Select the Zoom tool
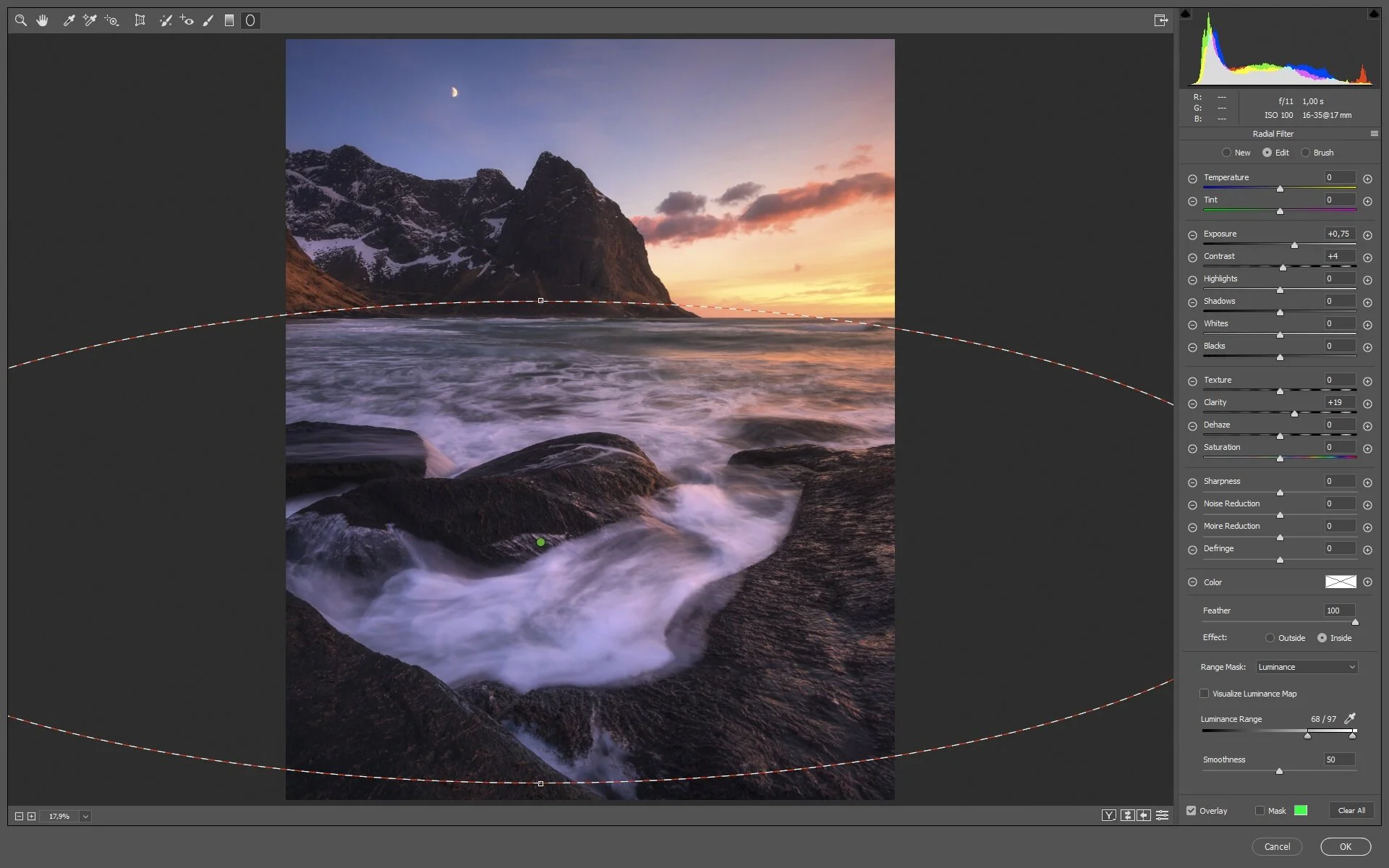The height and width of the screenshot is (868, 1389). coord(21,20)
